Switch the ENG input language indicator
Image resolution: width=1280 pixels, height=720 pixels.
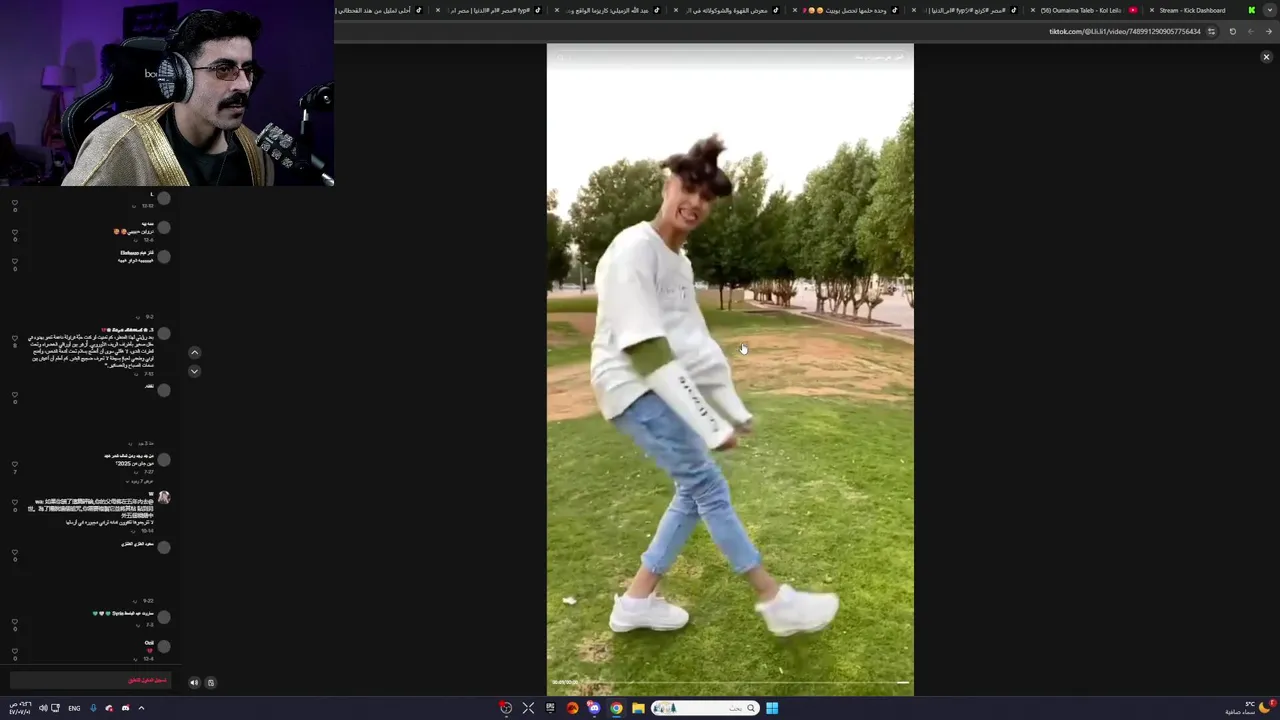tap(74, 708)
